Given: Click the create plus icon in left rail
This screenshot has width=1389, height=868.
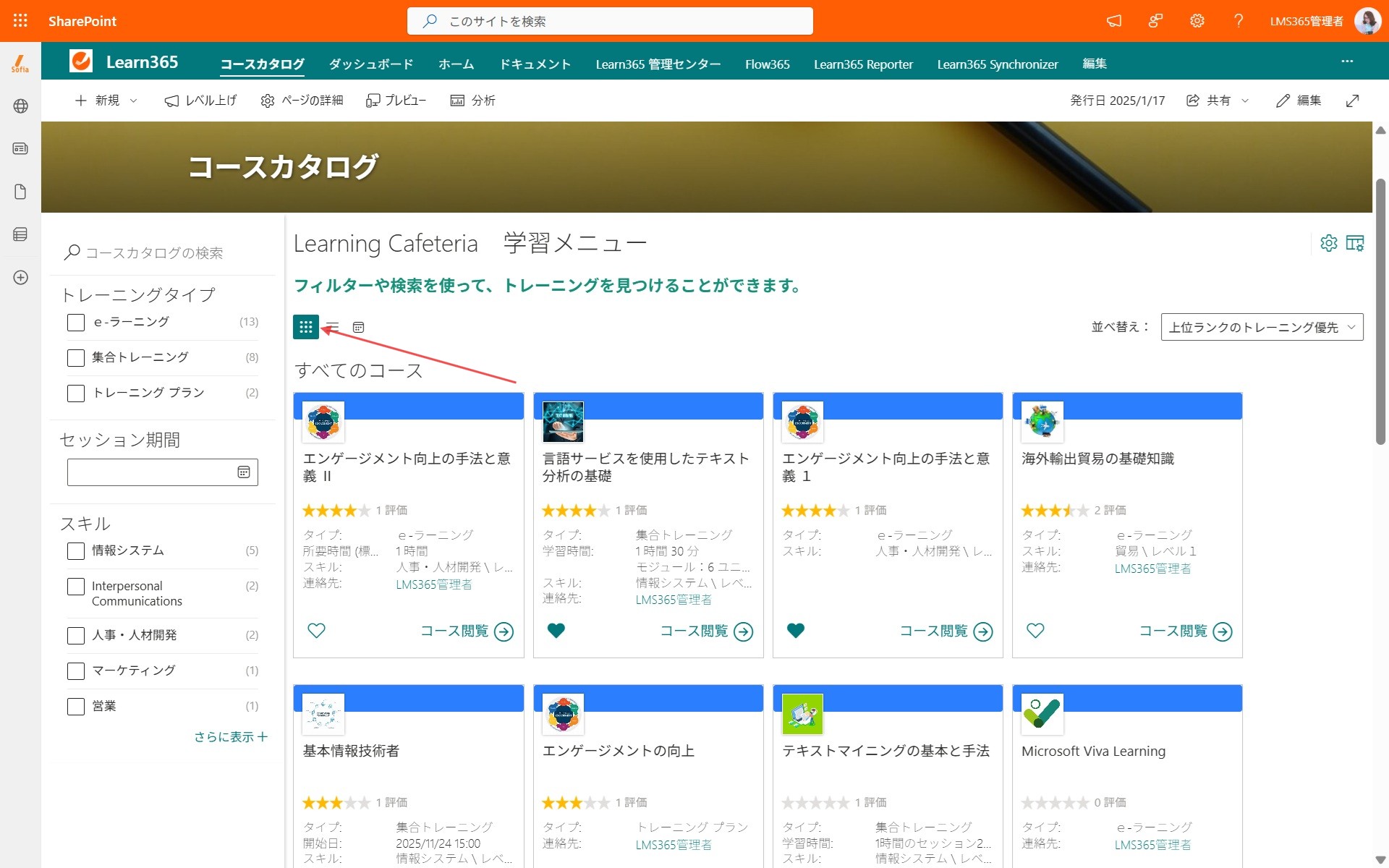Looking at the screenshot, I should click(20, 278).
